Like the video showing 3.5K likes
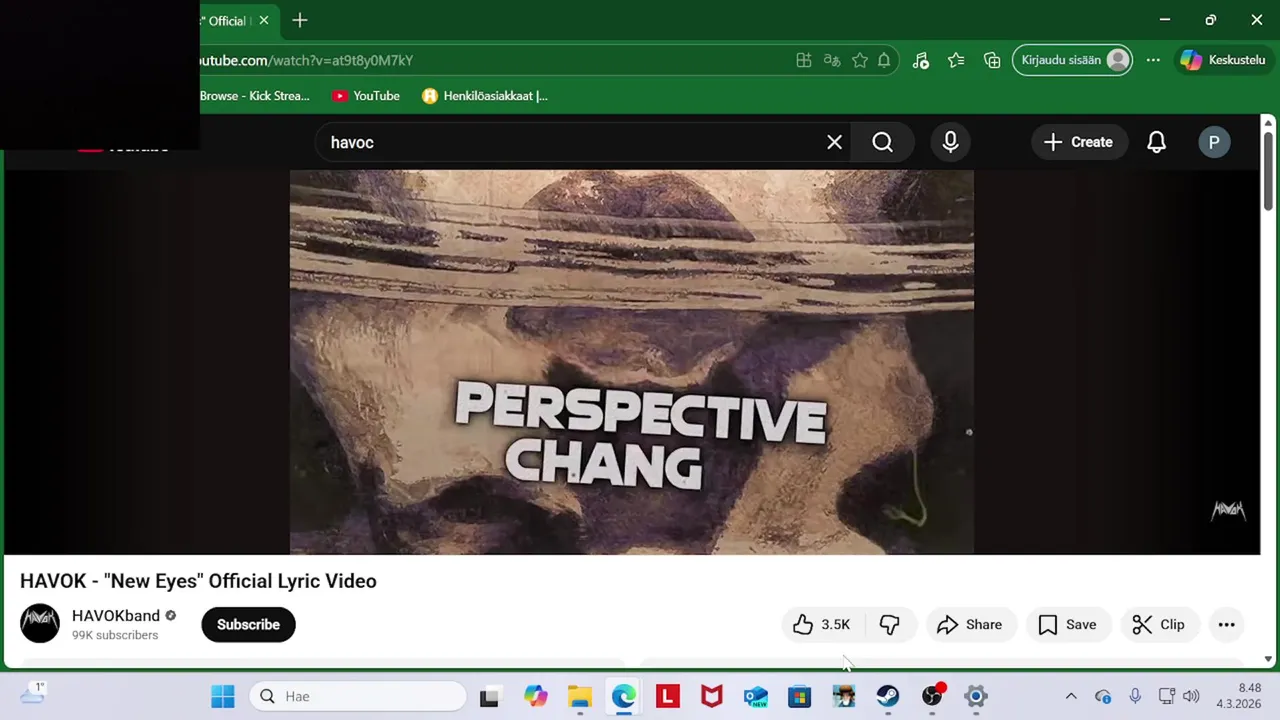Viewport: 1280px width, 720px height. (x=821, y=624)
